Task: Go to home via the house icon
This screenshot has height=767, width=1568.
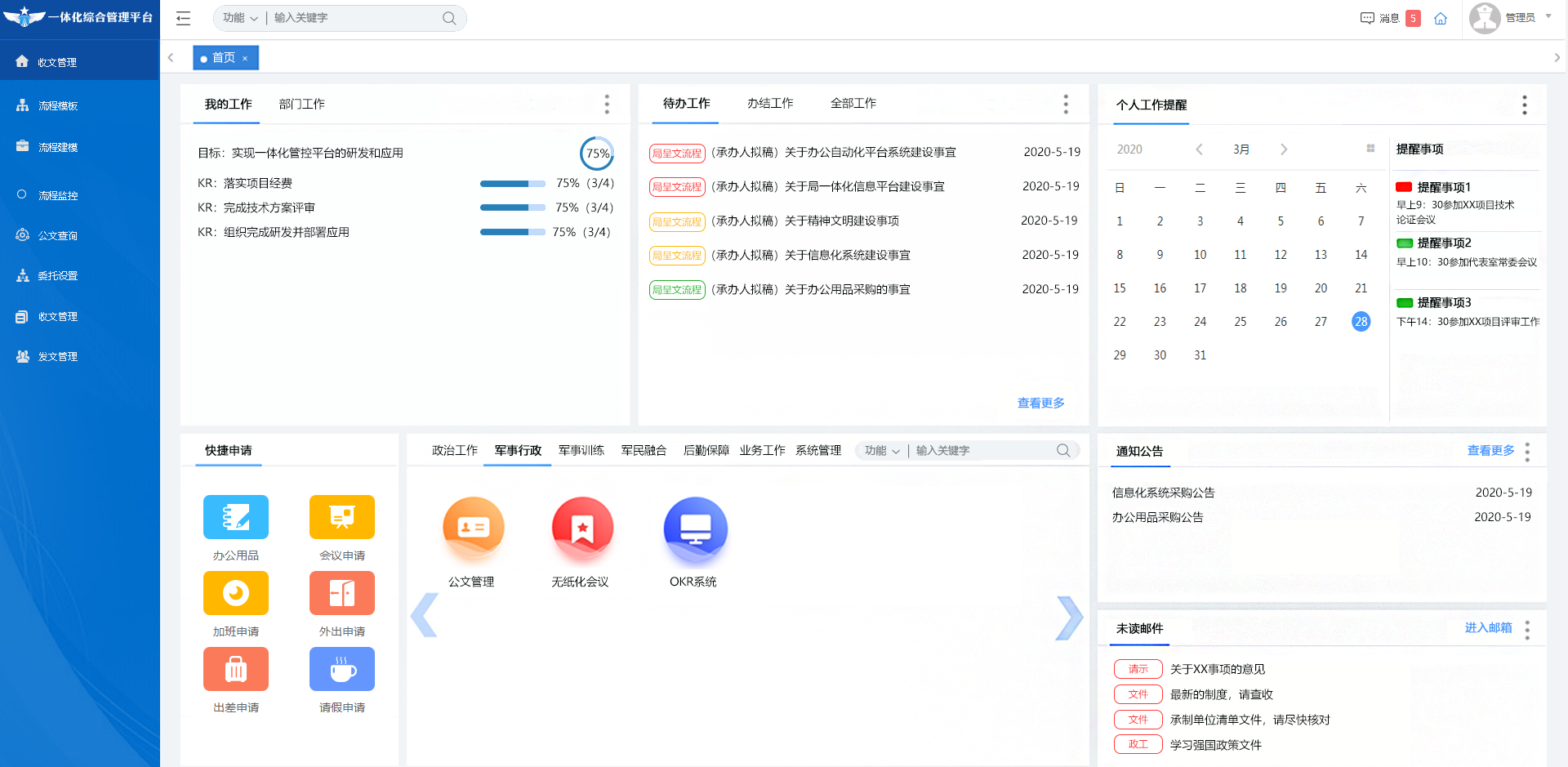Action: (1441, 18)
